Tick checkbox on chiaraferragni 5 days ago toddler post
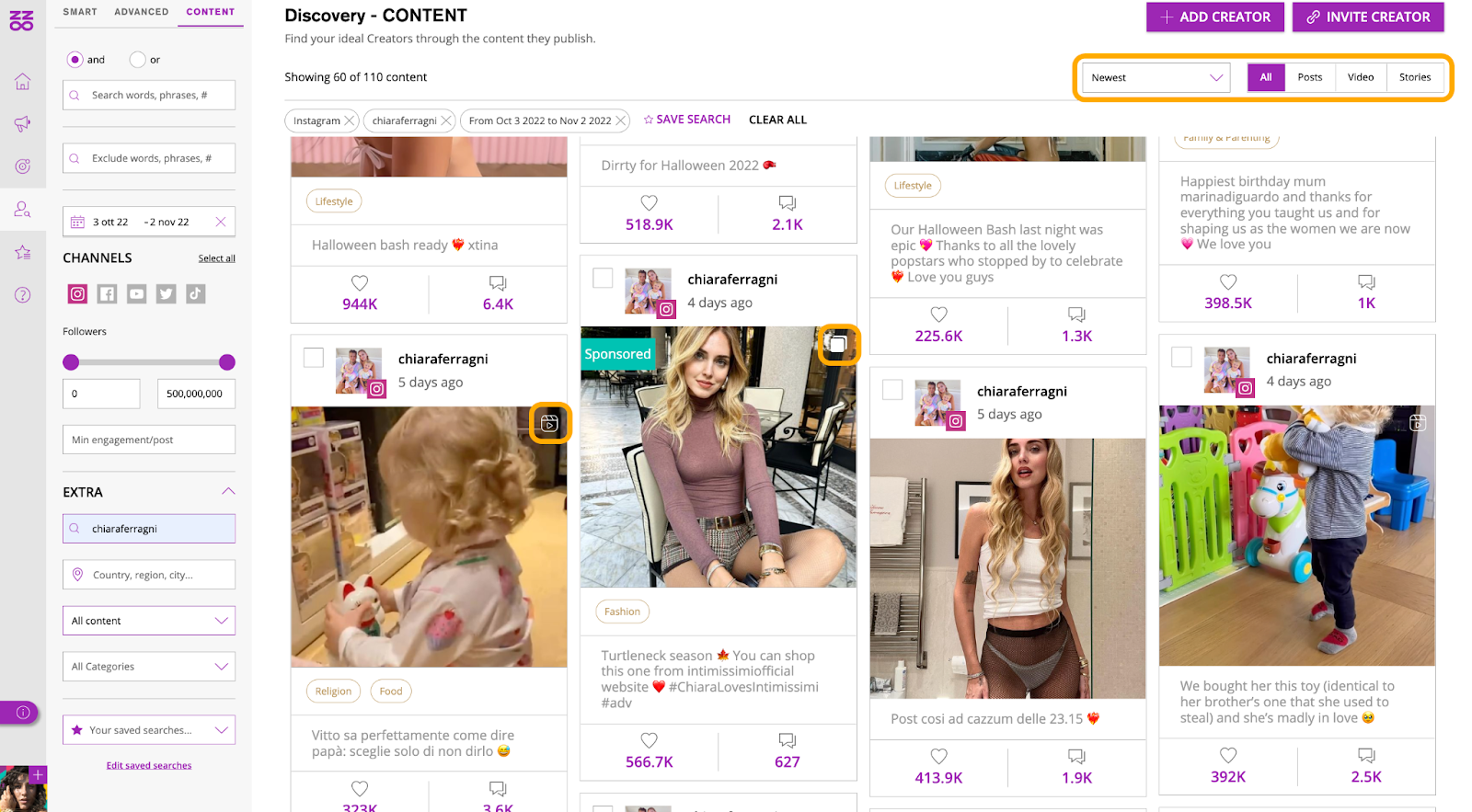1472x812 pixels. click(314, 358)
